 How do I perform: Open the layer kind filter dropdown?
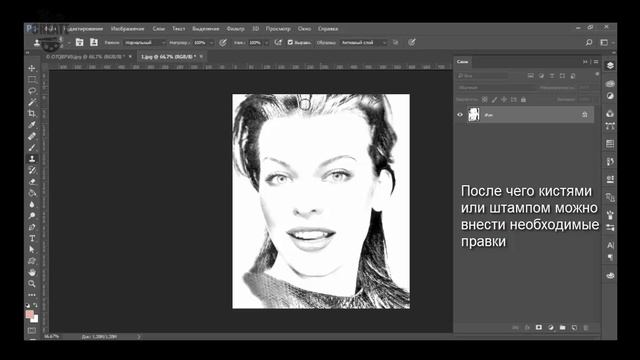pyautogui.click(x=483, y=76)
